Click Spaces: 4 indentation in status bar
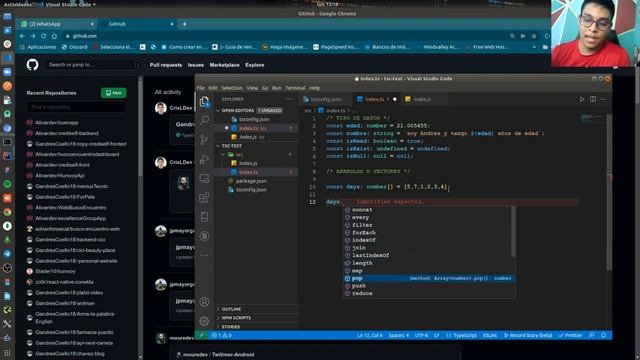 (x=398, y=335)
